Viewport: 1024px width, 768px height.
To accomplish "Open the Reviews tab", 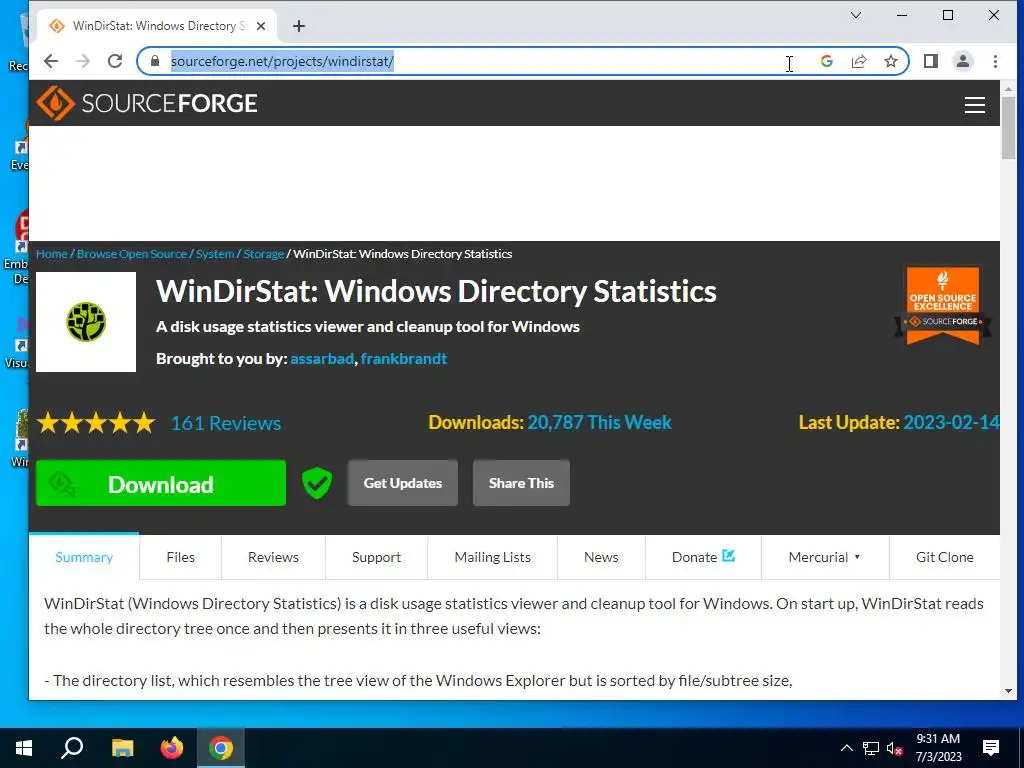I will (273, 557).
